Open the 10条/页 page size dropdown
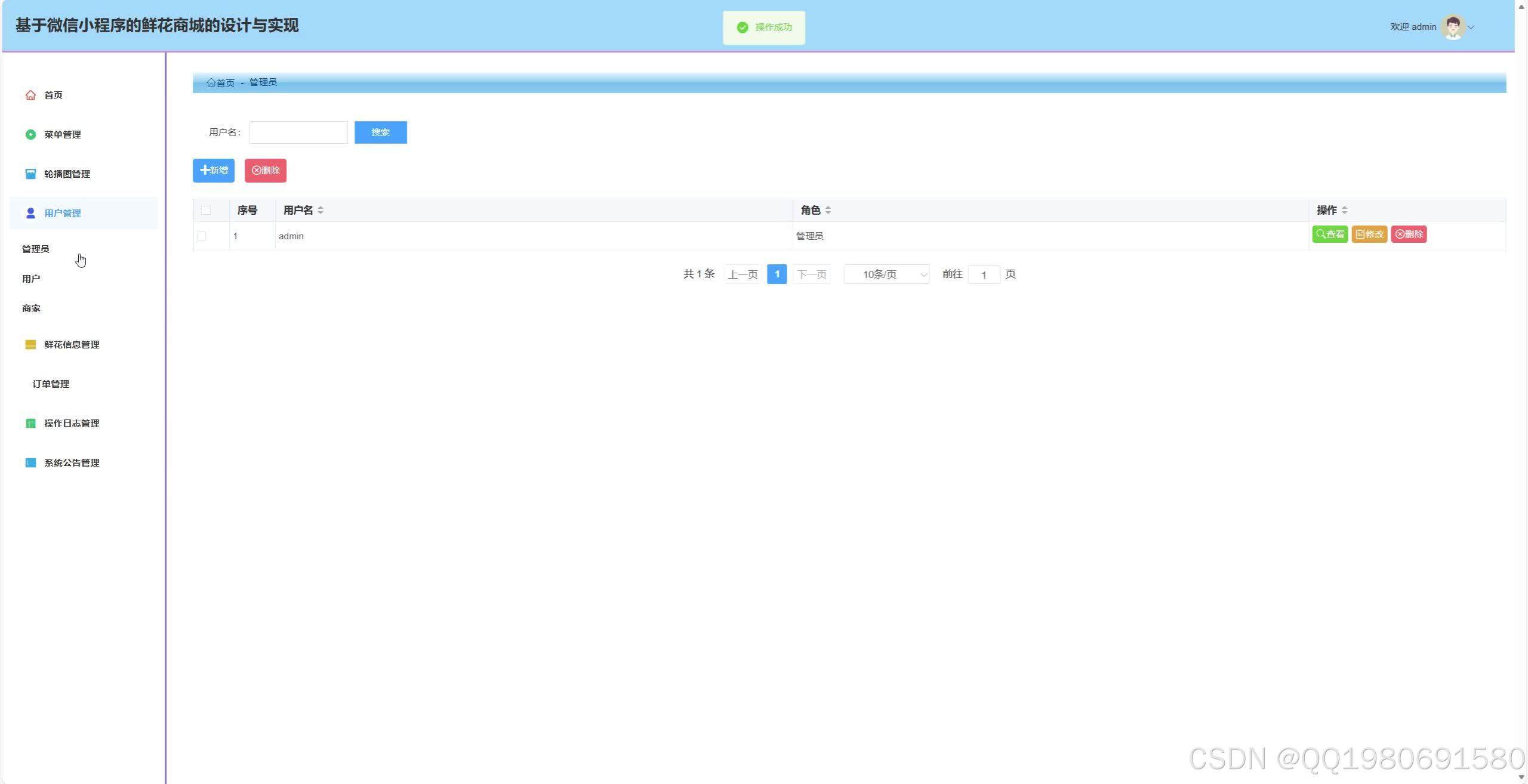Screen dimensions: 1528x784 coord(886,274)
